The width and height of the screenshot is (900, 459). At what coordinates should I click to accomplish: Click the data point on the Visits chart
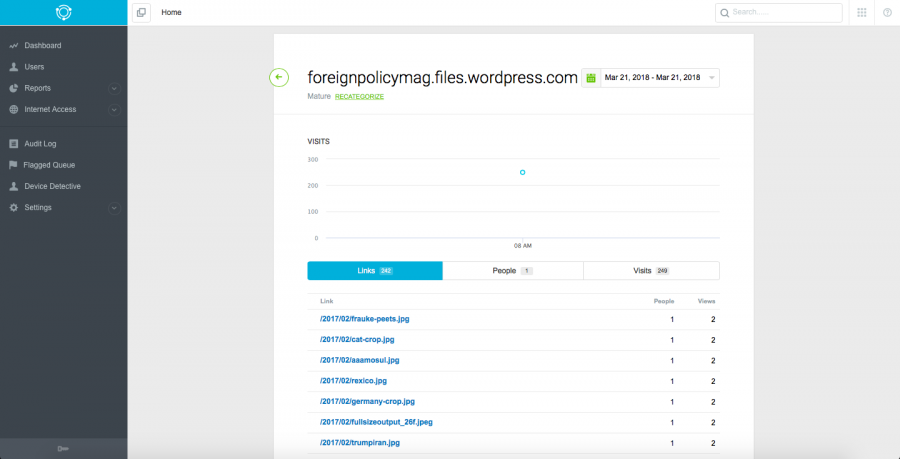(522, 172)
